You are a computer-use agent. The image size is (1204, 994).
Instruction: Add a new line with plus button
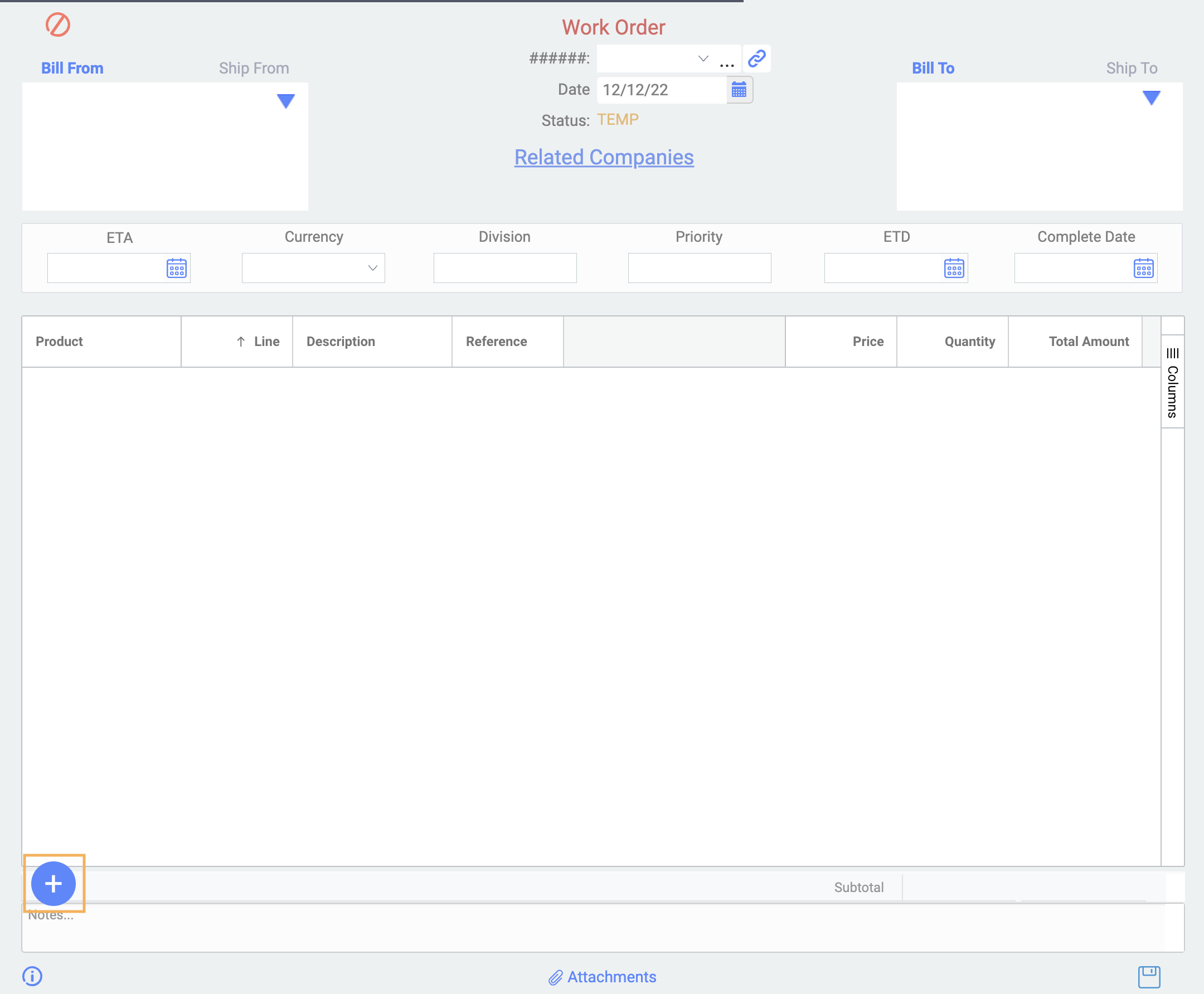pyautogui.click(x=54, y=884)
